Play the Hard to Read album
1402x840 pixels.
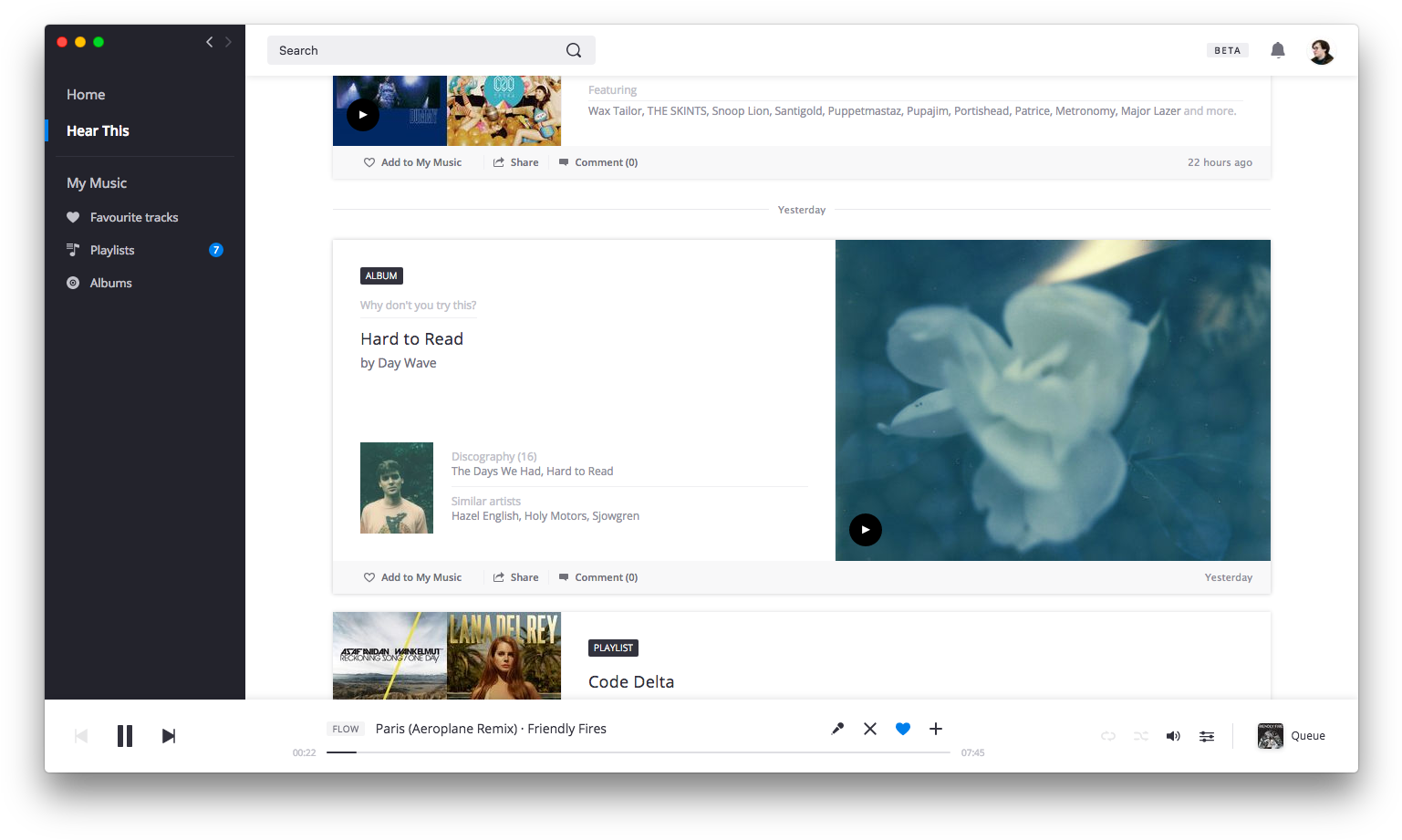[866, 530]
